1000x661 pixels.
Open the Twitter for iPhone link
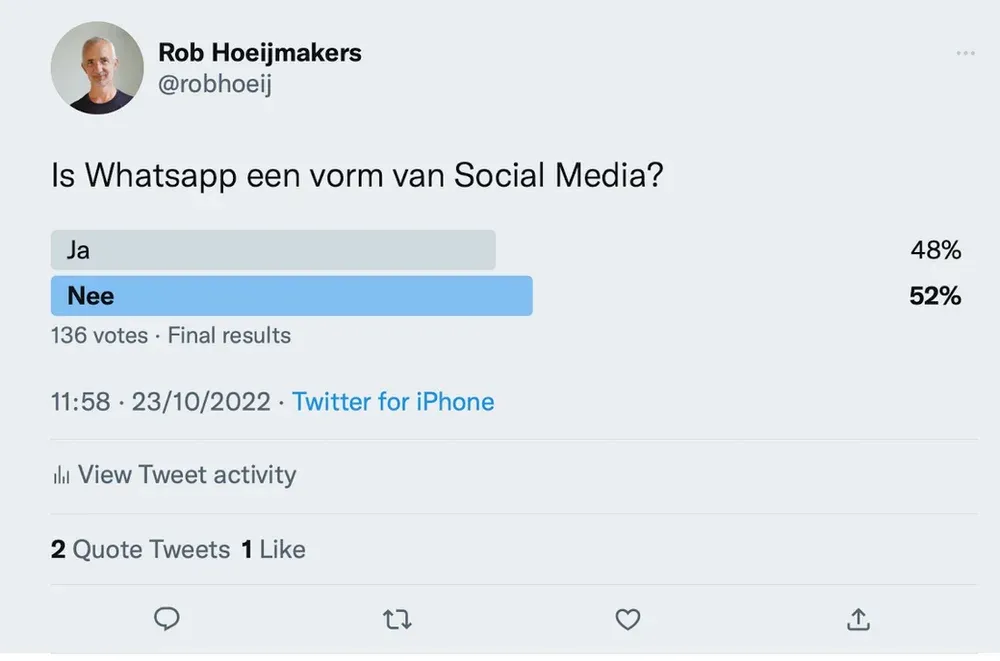pos(392,401)
